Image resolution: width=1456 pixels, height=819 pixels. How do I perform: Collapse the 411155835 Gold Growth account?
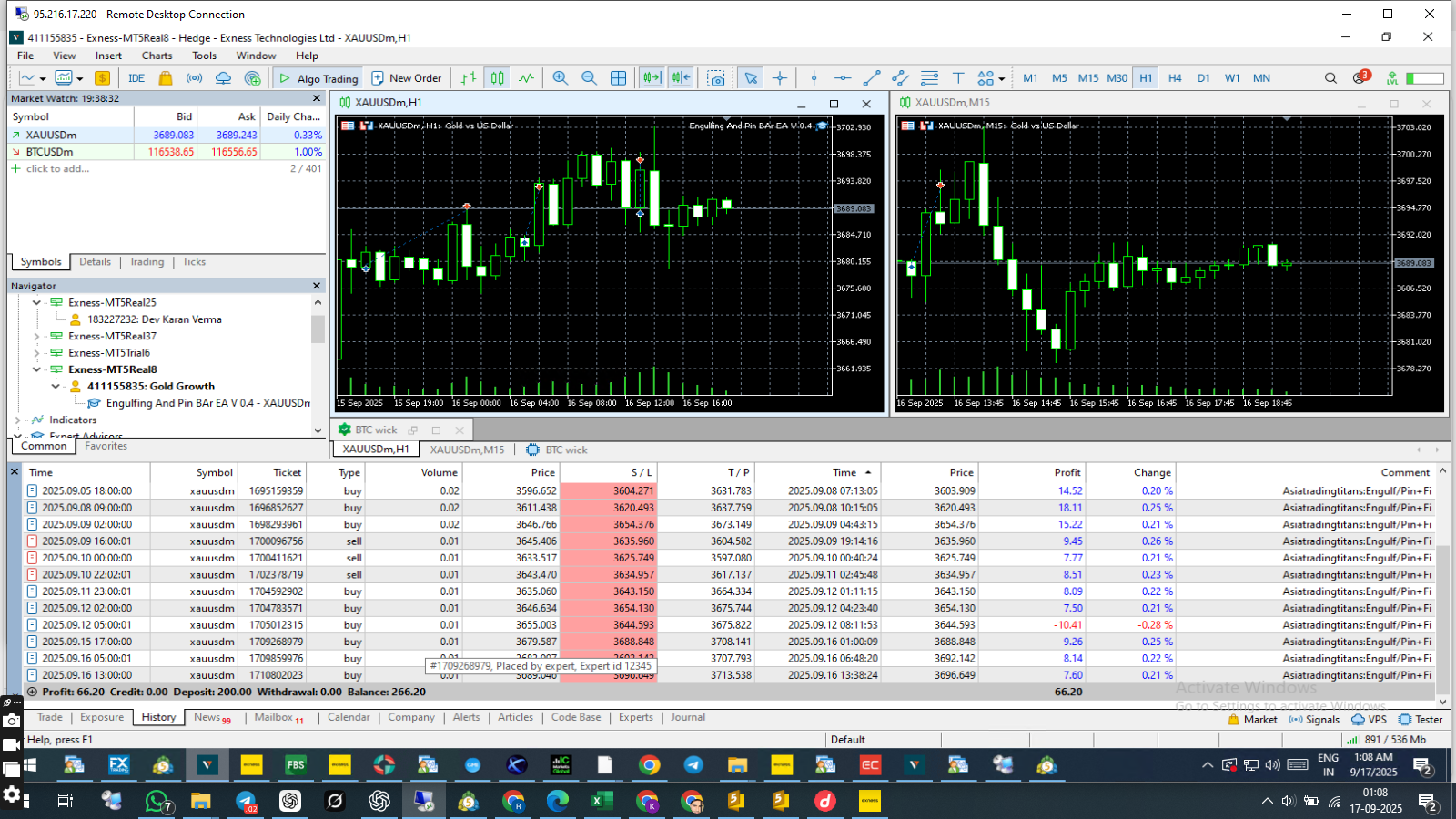click(x=56, y=387)
